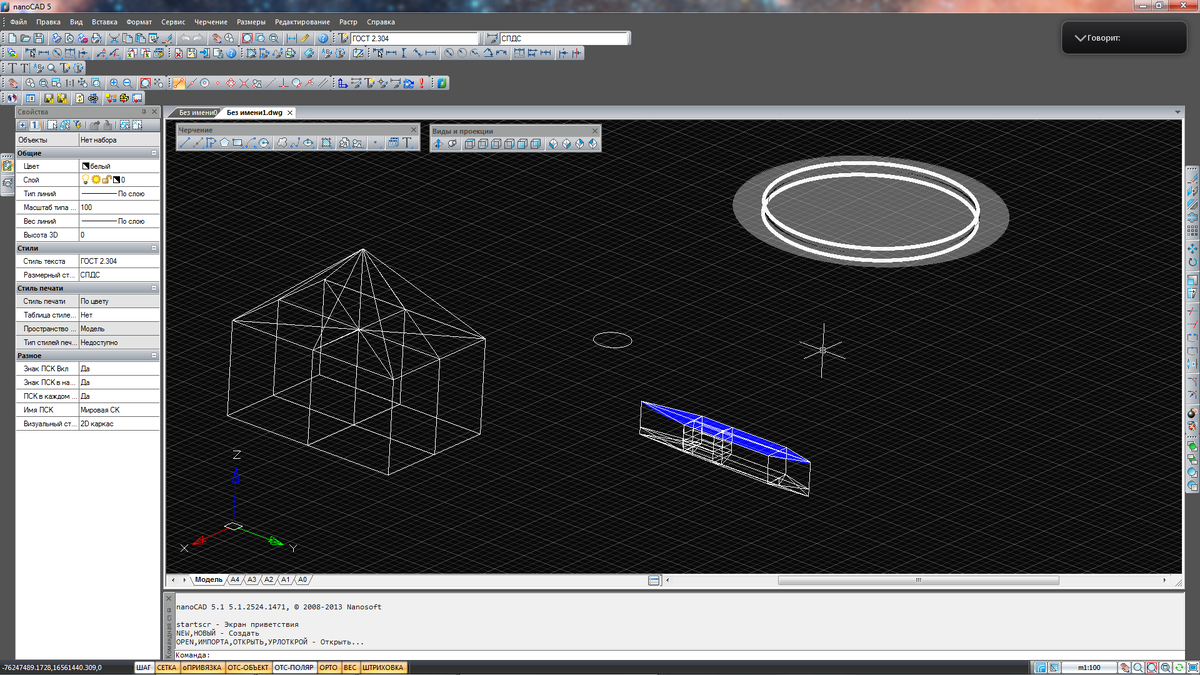Close the Черчение floating toolbar

414,130
